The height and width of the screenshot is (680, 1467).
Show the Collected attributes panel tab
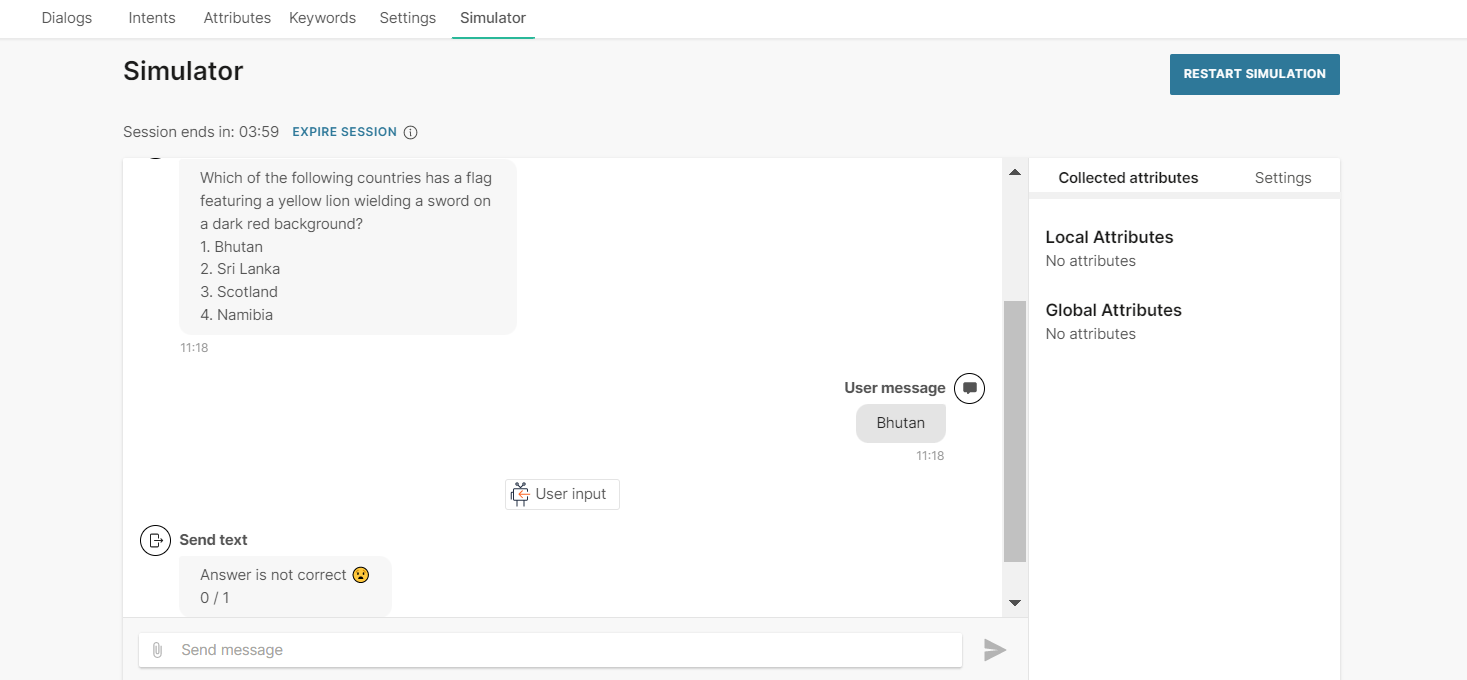pyautogui.click(x=1128, y=178)
